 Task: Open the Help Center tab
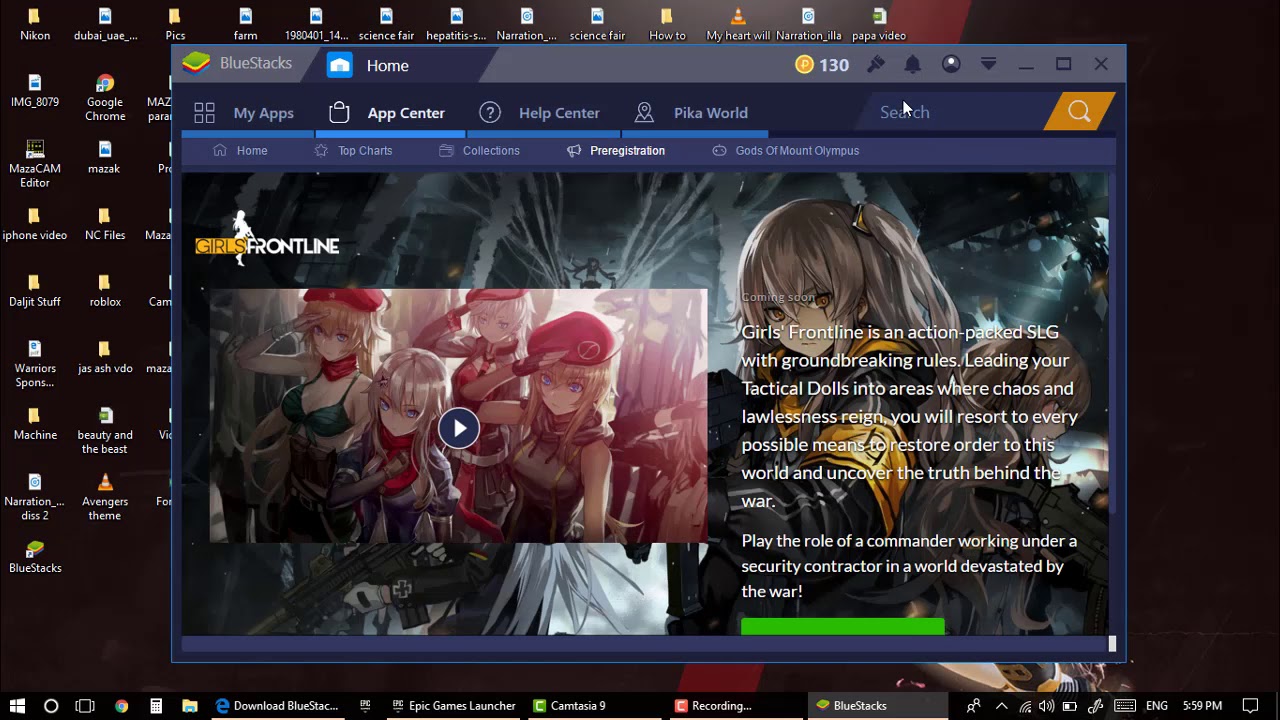(539, 113)
